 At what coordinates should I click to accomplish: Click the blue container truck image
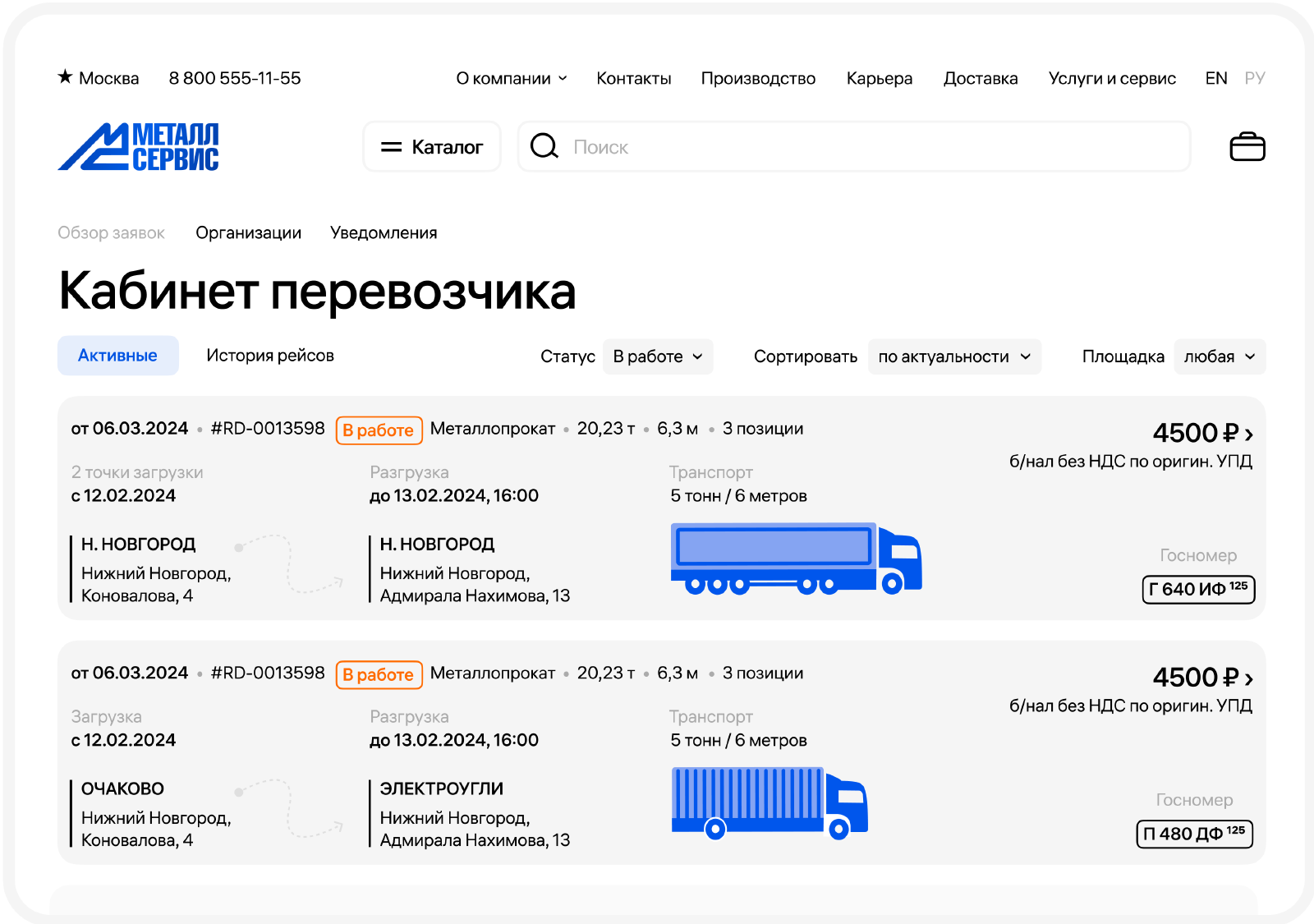769,802
